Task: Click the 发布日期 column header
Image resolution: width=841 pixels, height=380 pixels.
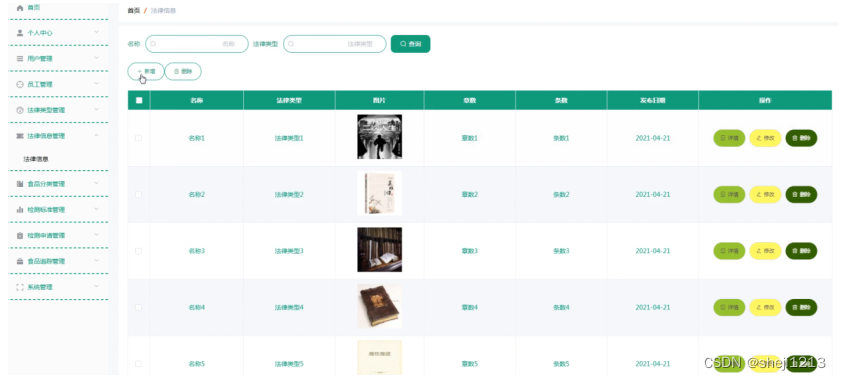Action: click(x=653, y=100)
